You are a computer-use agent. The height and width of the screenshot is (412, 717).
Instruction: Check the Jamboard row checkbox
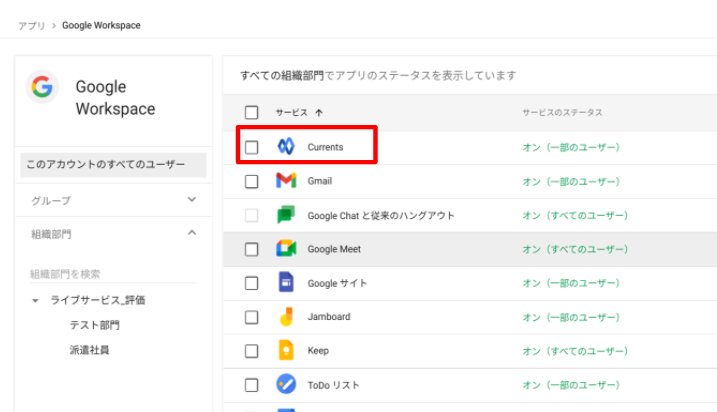(251, 317)
